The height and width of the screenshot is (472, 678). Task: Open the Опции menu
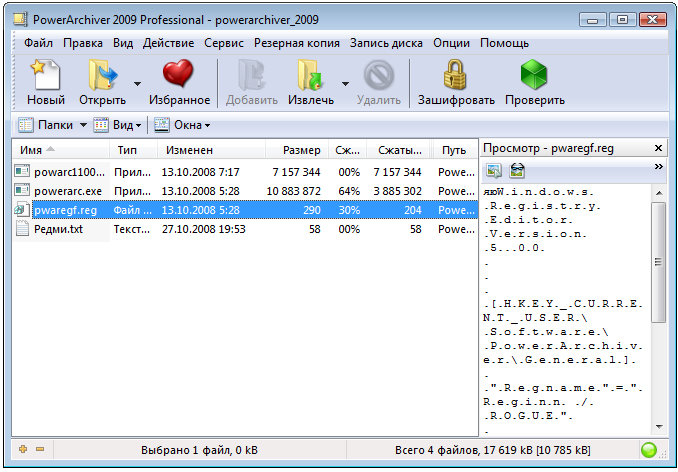(451, 43)
